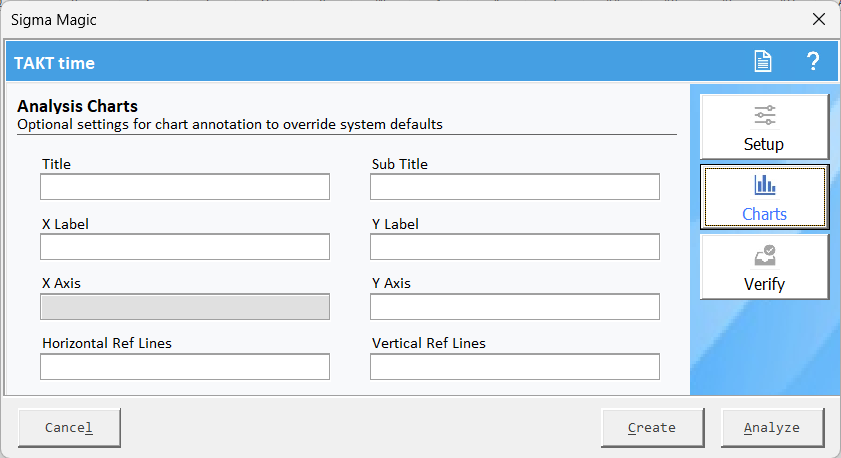Focus the Y Axis input field
Viewport: 841px width, 458px height.
point(515,307)
